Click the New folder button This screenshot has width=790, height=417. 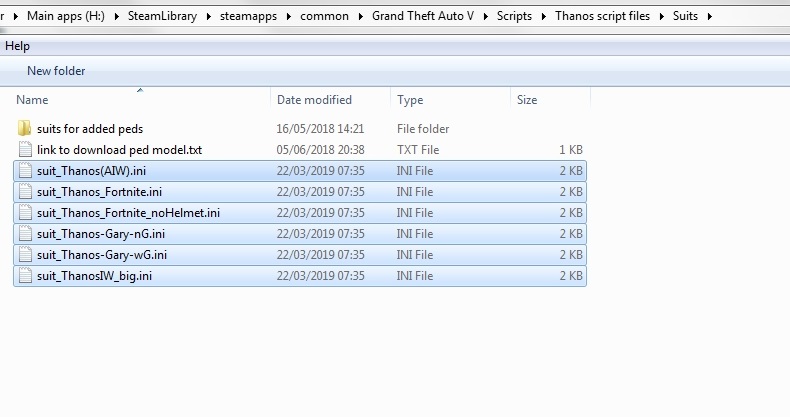point(56,71)
